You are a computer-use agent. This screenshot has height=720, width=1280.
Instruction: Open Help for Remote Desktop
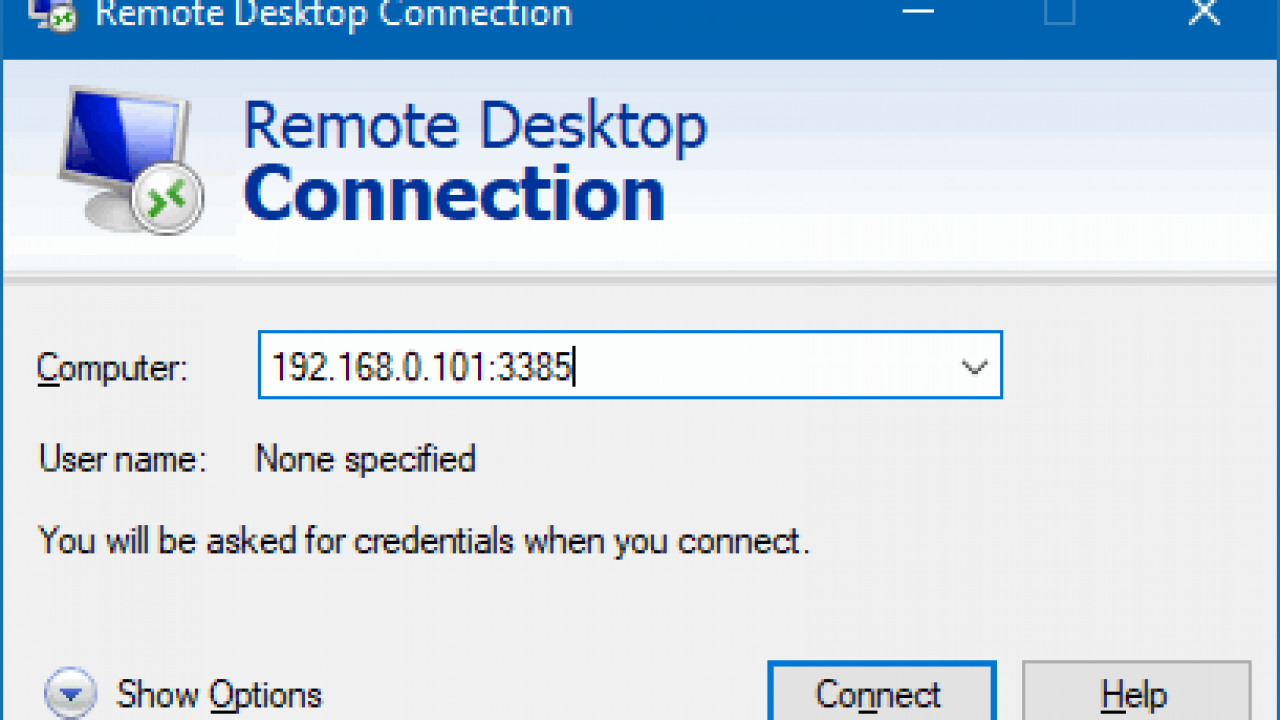pyautogui.click(x=1136, y=692)
